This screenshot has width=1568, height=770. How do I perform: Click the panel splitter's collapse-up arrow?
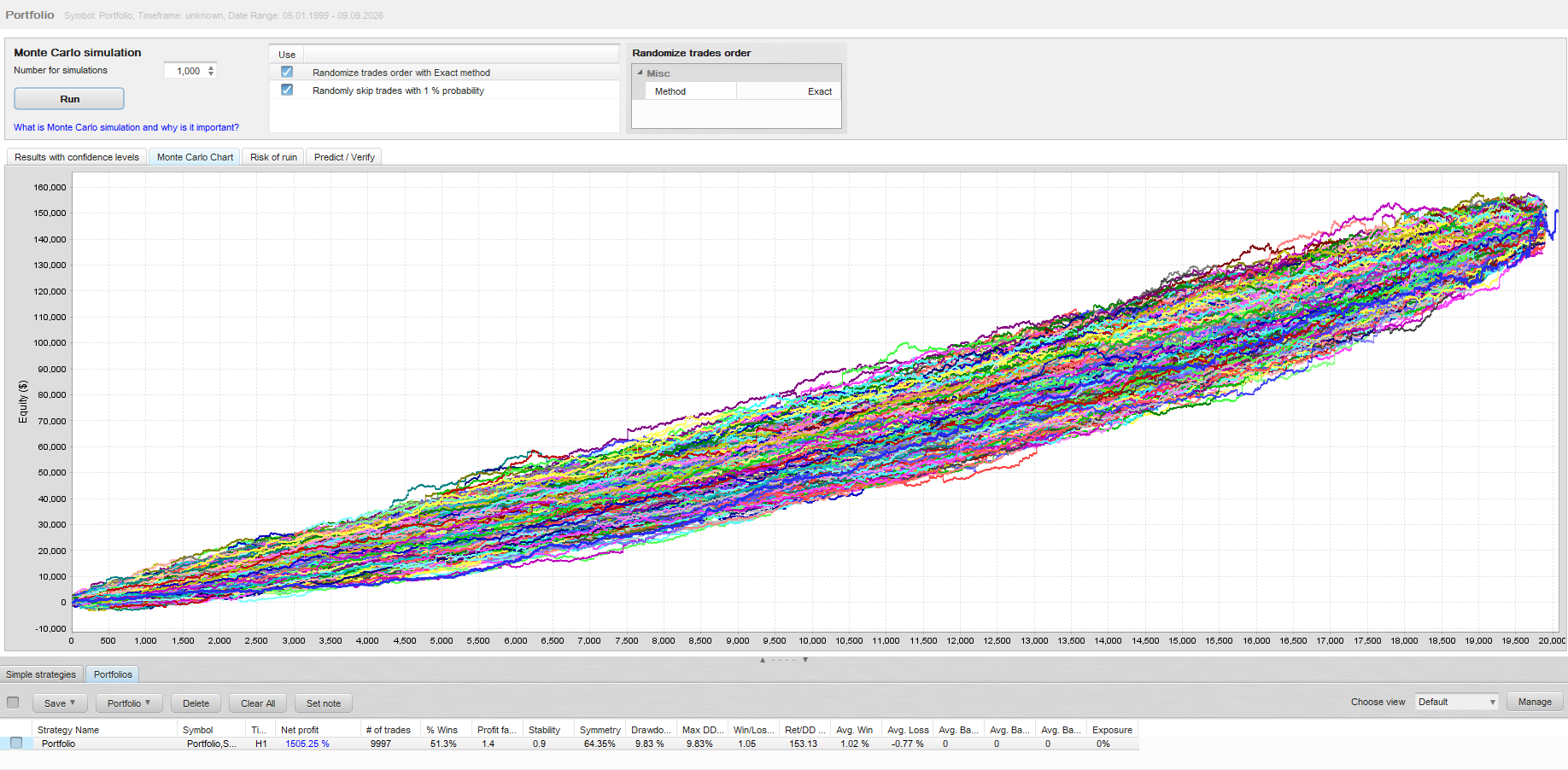pos(763,660)
